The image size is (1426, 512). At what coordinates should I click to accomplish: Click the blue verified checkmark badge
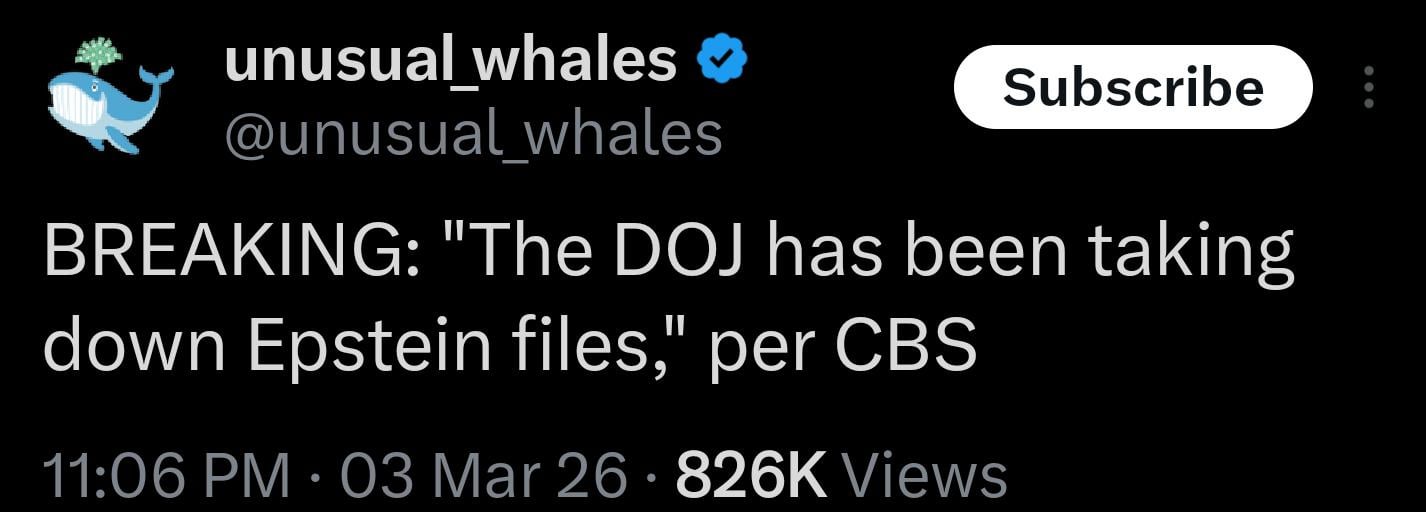(722, 62)
